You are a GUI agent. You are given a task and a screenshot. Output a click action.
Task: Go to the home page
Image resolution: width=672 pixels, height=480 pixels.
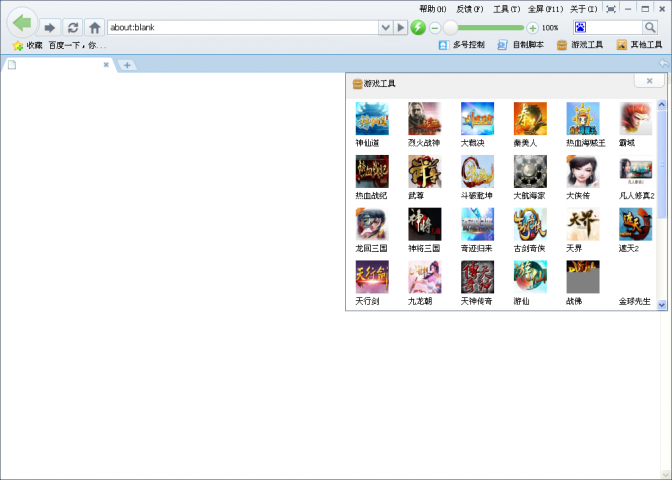coord(95,28)
